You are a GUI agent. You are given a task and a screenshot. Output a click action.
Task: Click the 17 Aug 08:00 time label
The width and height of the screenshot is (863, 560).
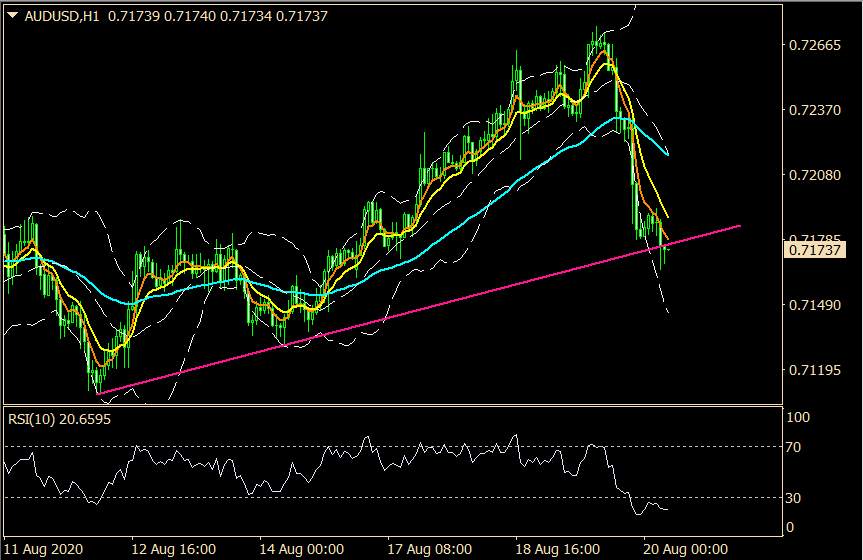(x=429, y=549)
